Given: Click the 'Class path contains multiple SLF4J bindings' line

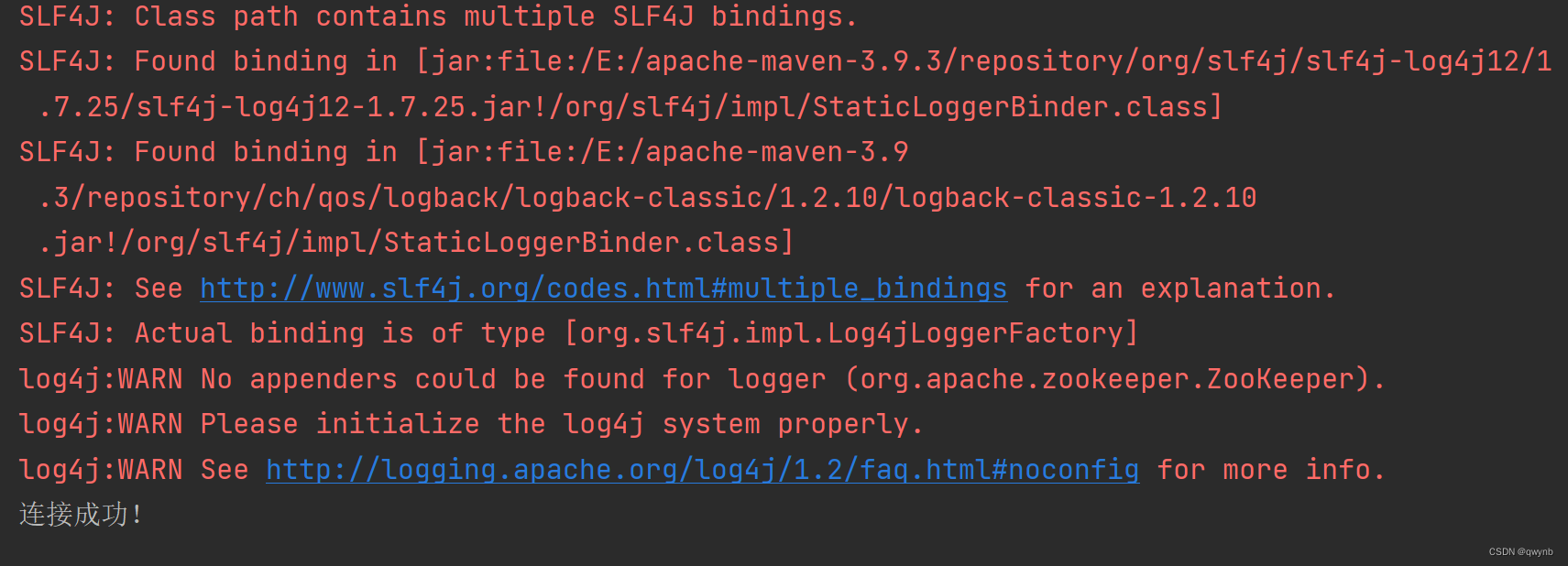Looking at the screenshot, I should 438,16.
